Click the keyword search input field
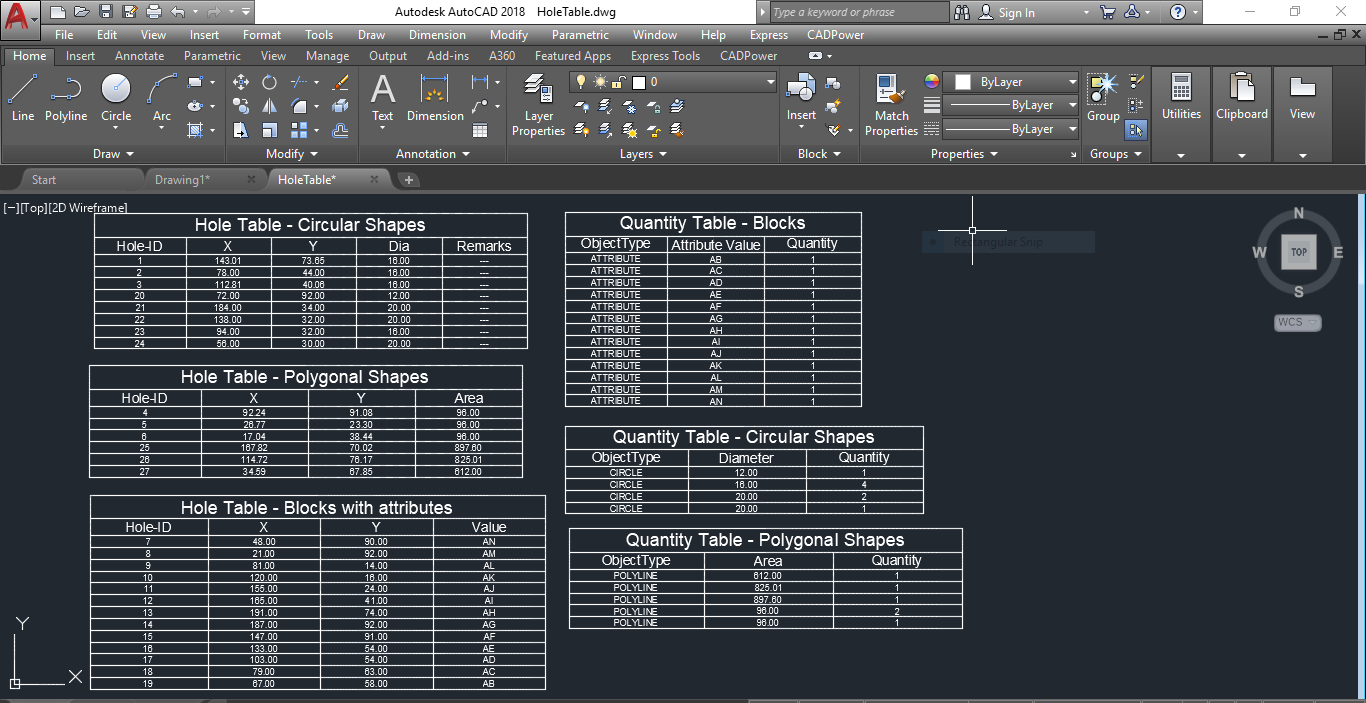 (x=858, y=12)
